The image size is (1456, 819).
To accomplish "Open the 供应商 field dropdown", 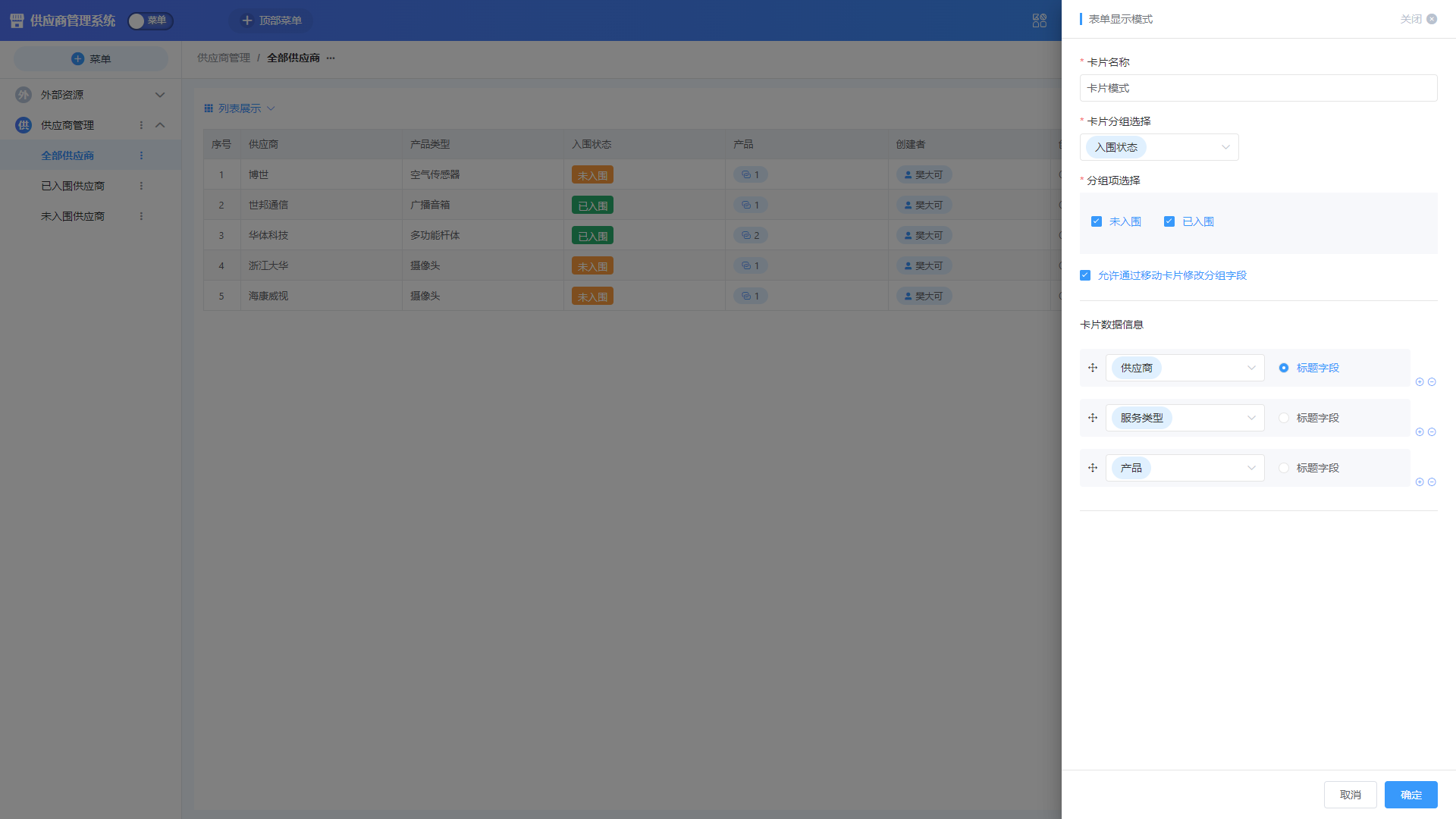I will click(1185, 368).
